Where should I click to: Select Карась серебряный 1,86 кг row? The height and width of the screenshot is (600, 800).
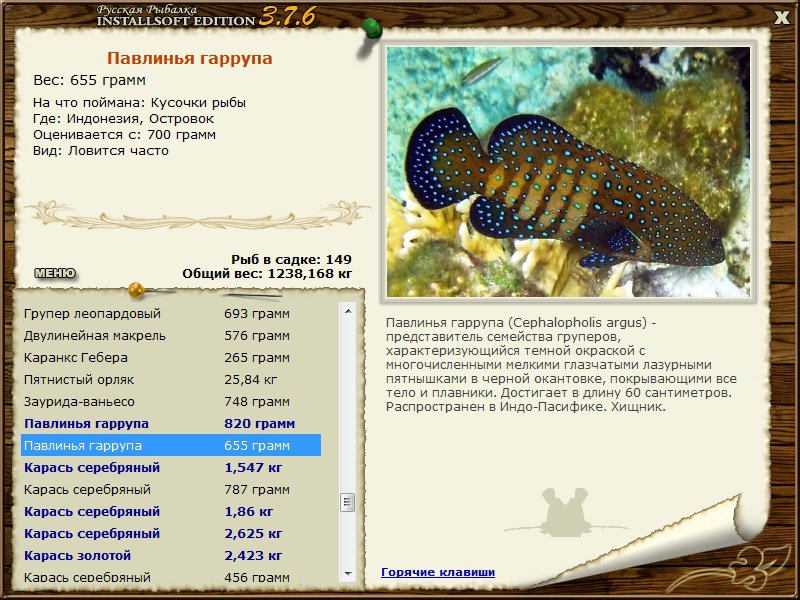(x=171, y=511)
